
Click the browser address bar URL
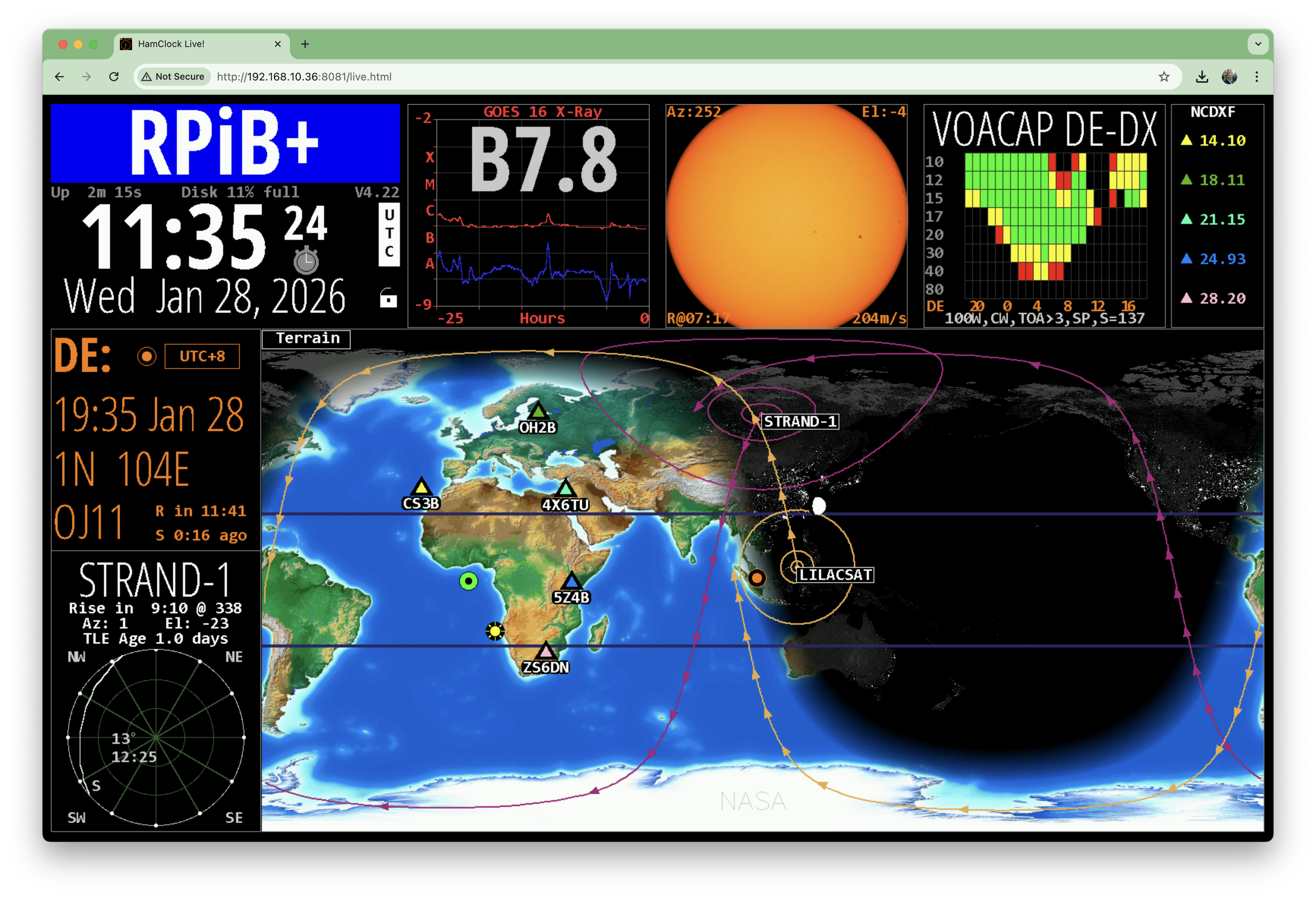pos(304,76)
